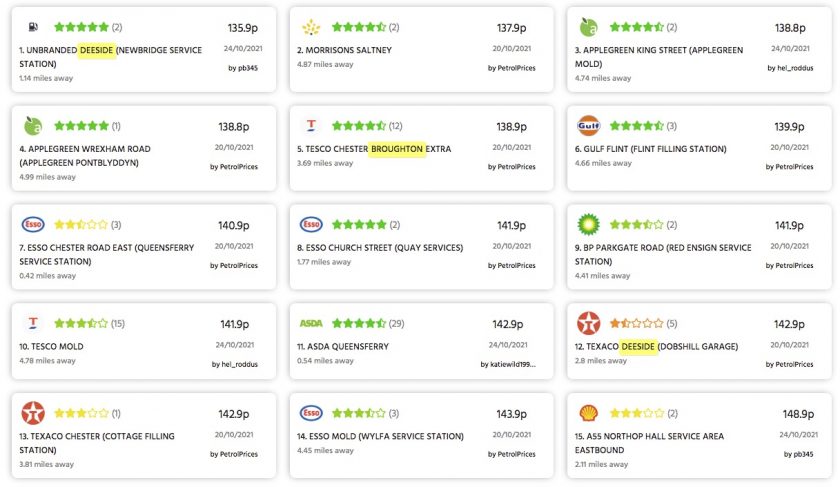Open Tesco Mold station title
This screenshot has width=840, height=487.
coord(51,347)
